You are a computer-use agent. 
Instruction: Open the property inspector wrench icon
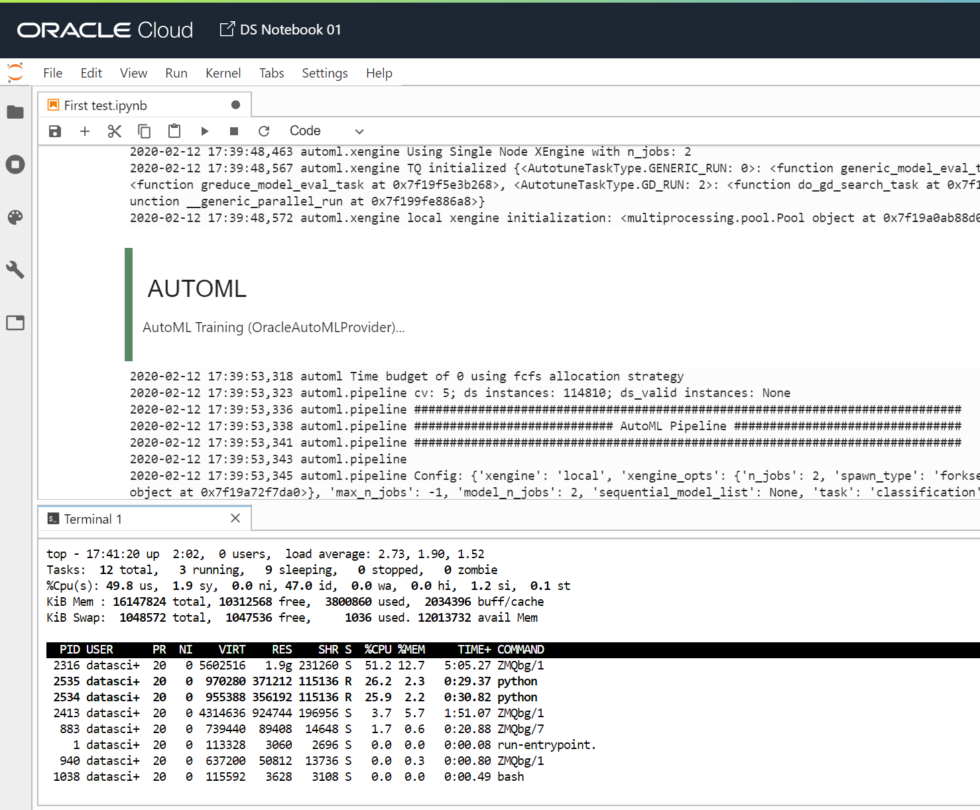[15, 269]
